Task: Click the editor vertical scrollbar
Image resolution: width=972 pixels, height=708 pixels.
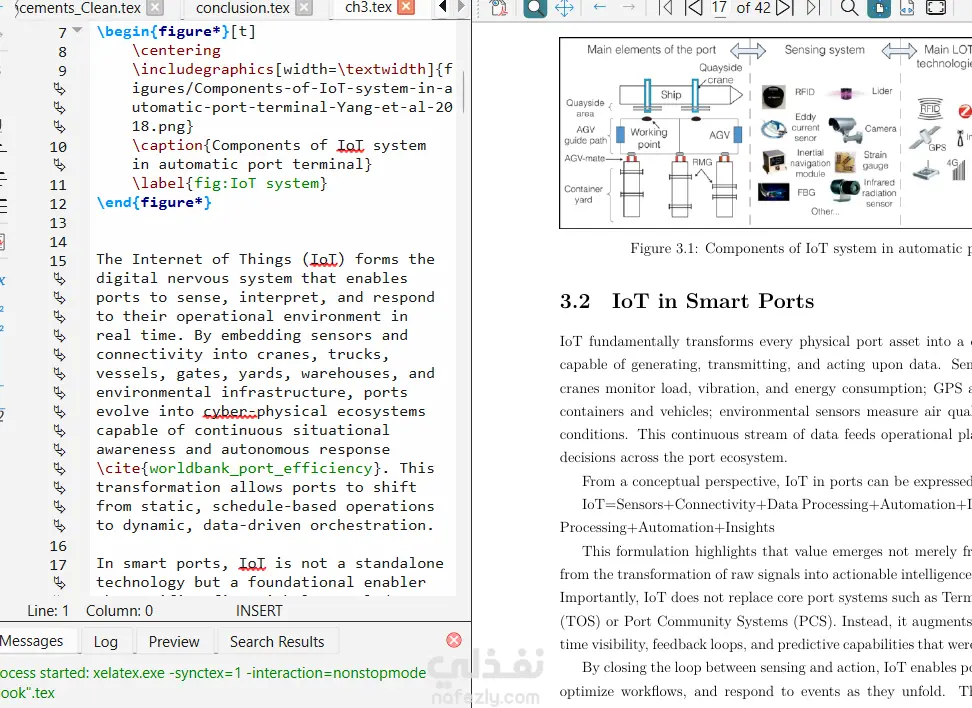Action: (464, 310)
